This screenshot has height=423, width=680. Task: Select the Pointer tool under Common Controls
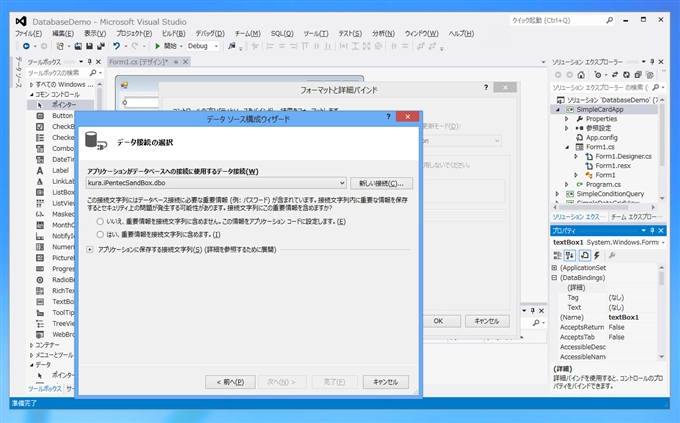[x=61, y=105]
